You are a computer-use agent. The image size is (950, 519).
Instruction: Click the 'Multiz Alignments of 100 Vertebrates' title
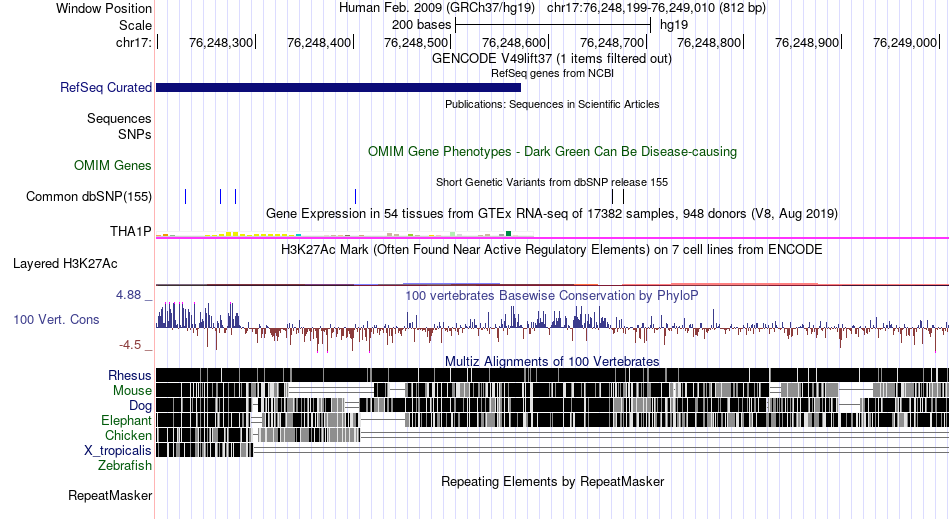552,362
